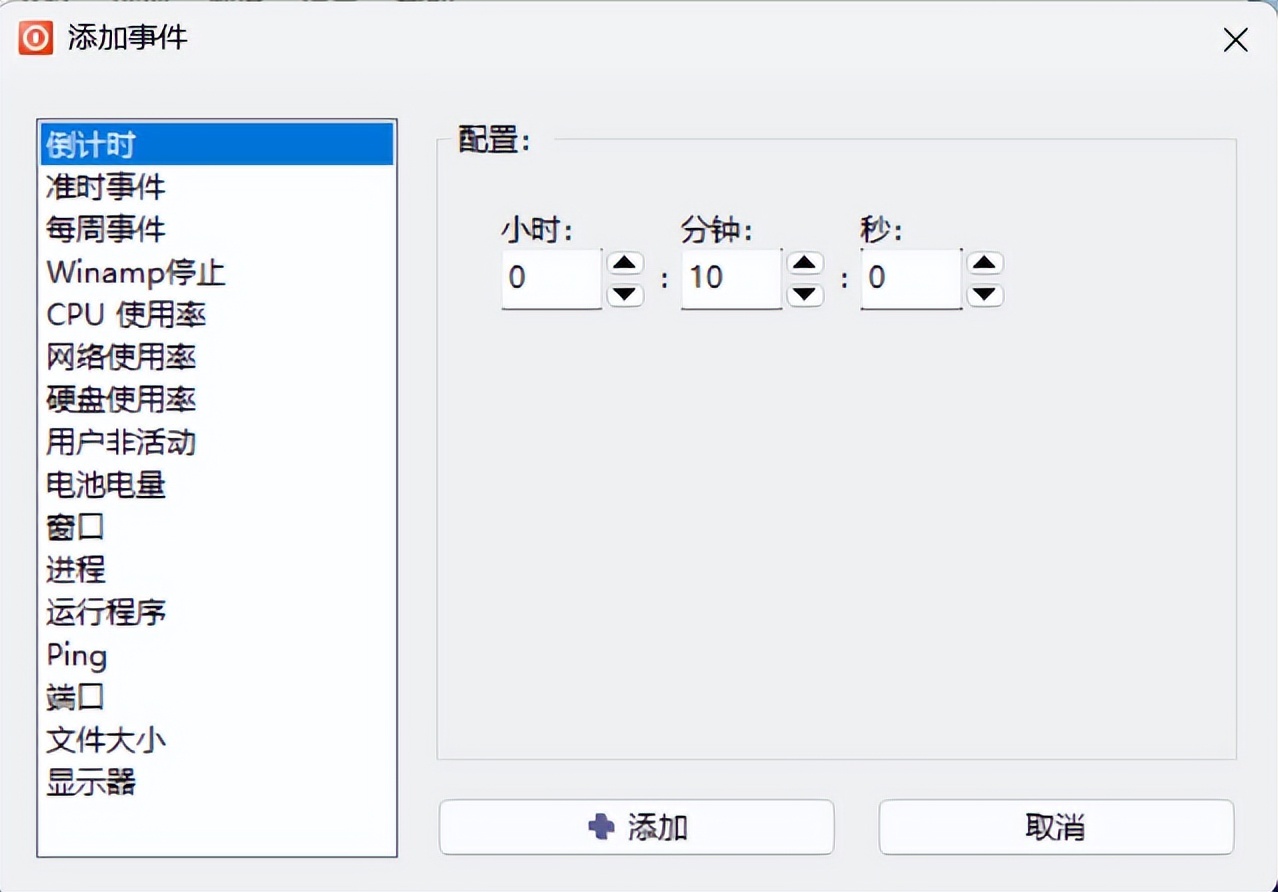Decrease the seconds value with down arrow
The height and width of the screenshot is (892, 1278).
985,294
